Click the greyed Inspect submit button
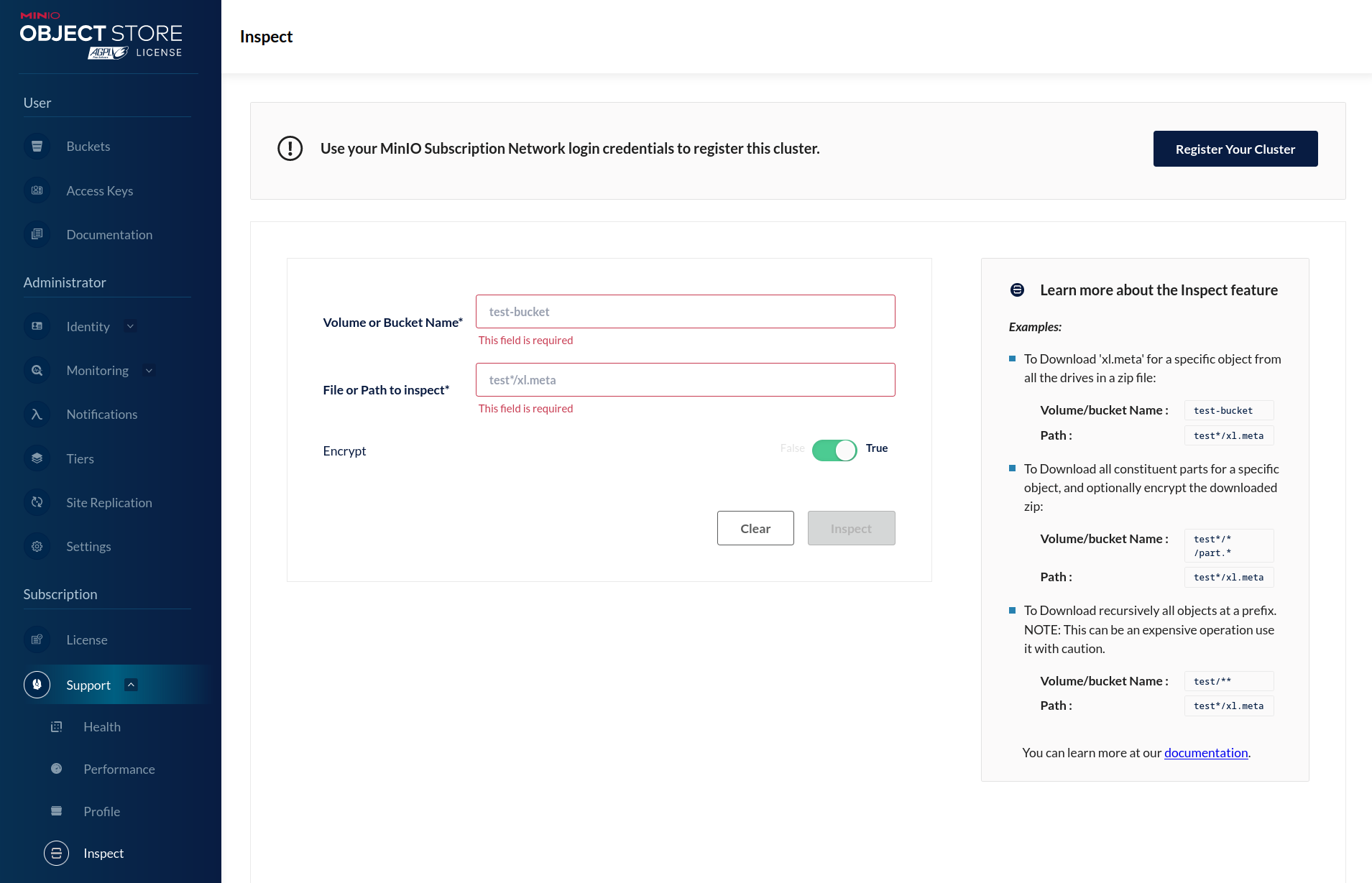The image size is (1372, 883). point(851,528)
